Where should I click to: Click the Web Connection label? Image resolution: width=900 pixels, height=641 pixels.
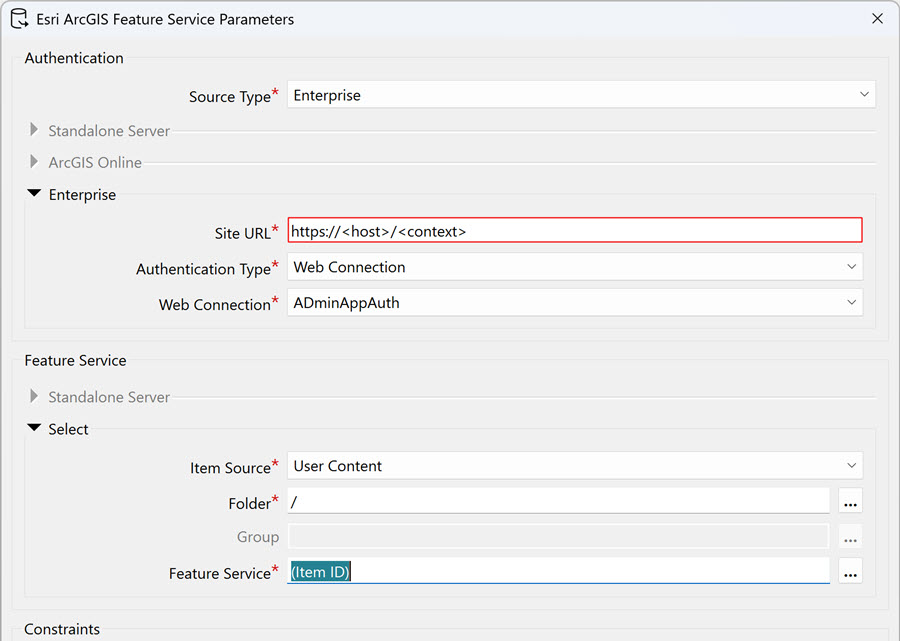(214, 304)
